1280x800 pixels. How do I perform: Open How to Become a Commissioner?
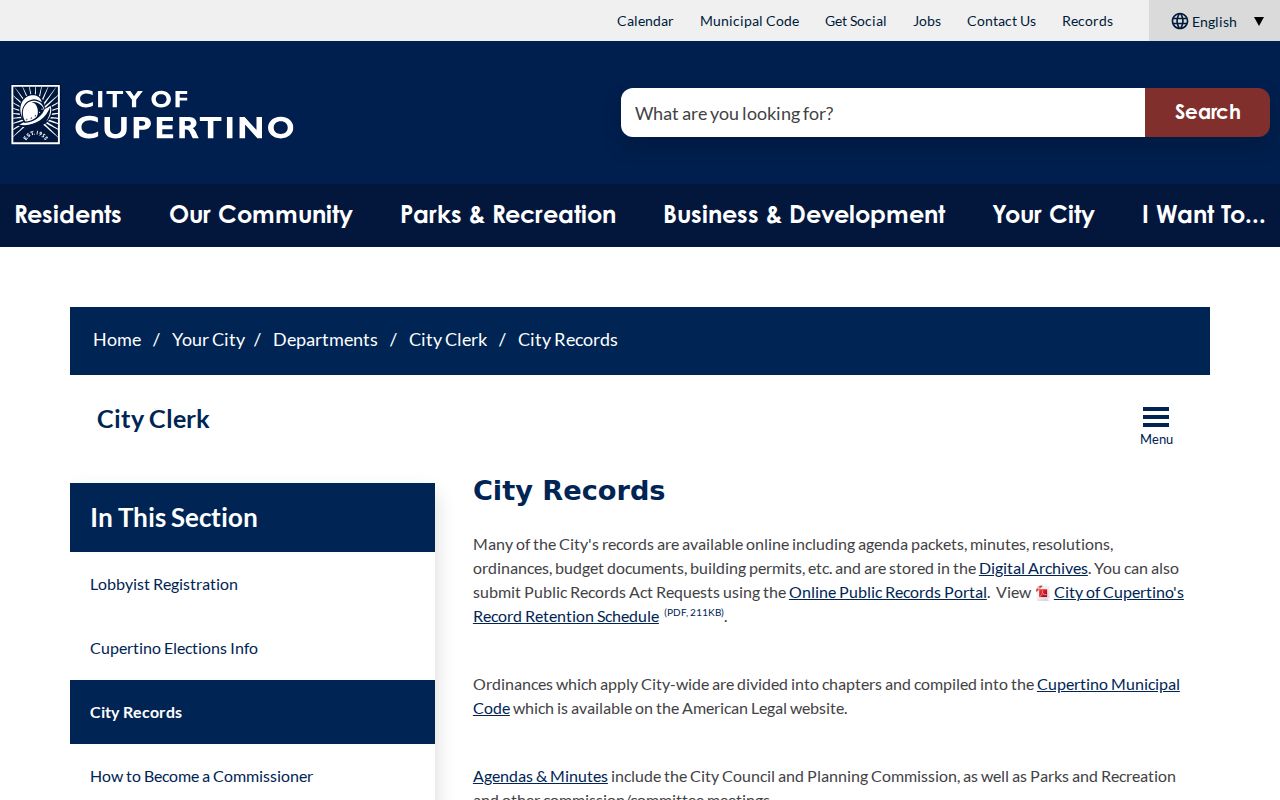[252, 776]
